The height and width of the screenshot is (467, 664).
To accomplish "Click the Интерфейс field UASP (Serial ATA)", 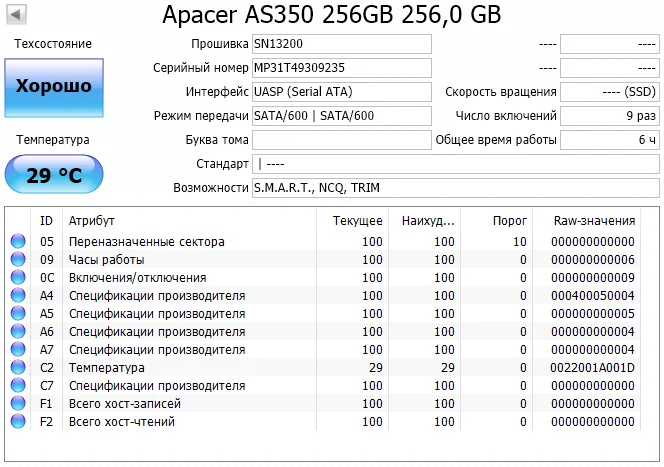I will 342,92.
